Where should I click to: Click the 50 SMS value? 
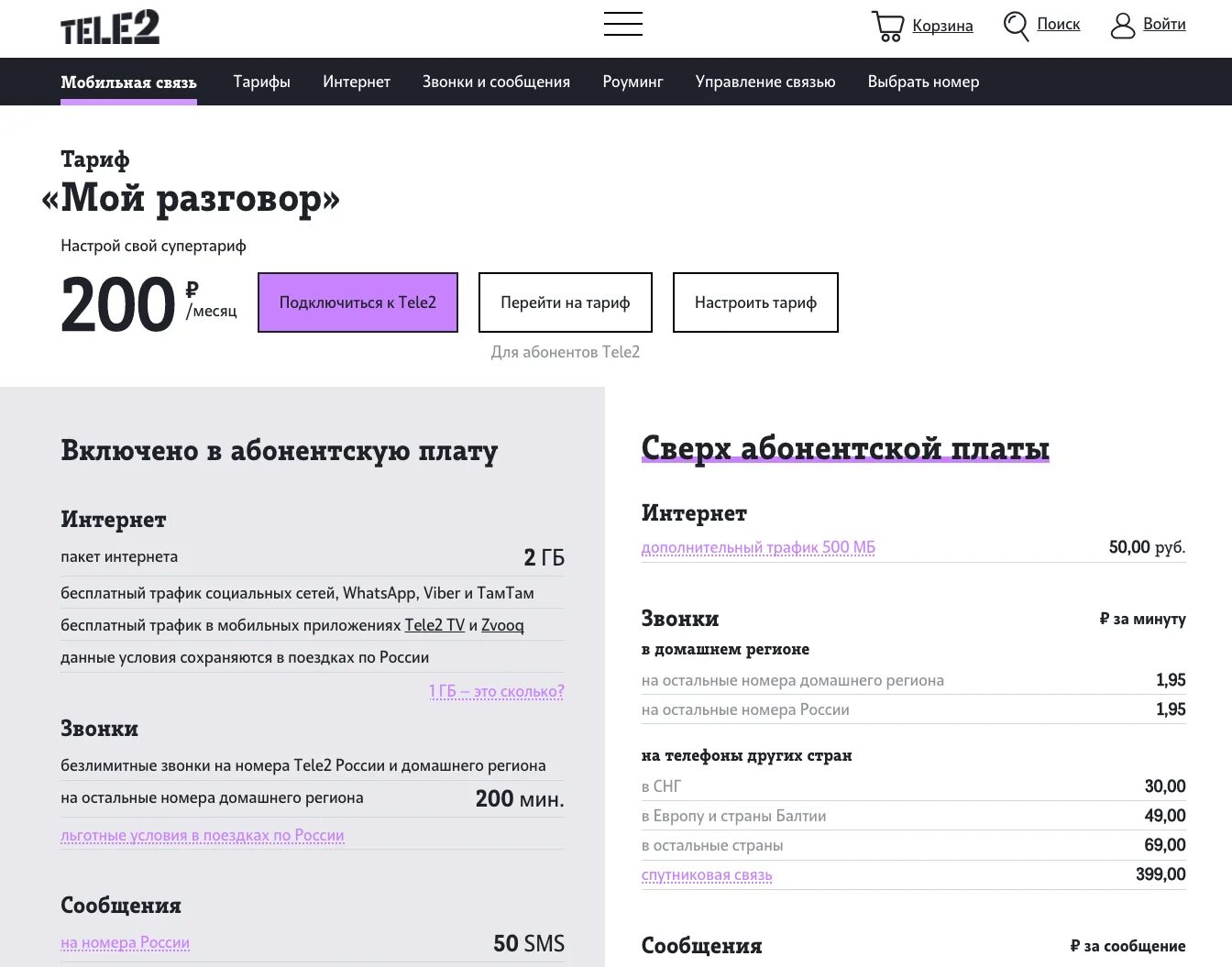[x=529, y=943]
